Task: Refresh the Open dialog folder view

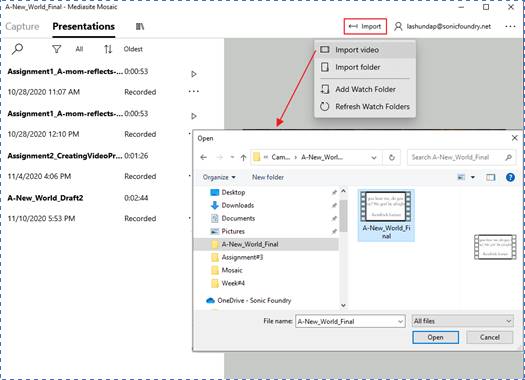Action: 391,157
